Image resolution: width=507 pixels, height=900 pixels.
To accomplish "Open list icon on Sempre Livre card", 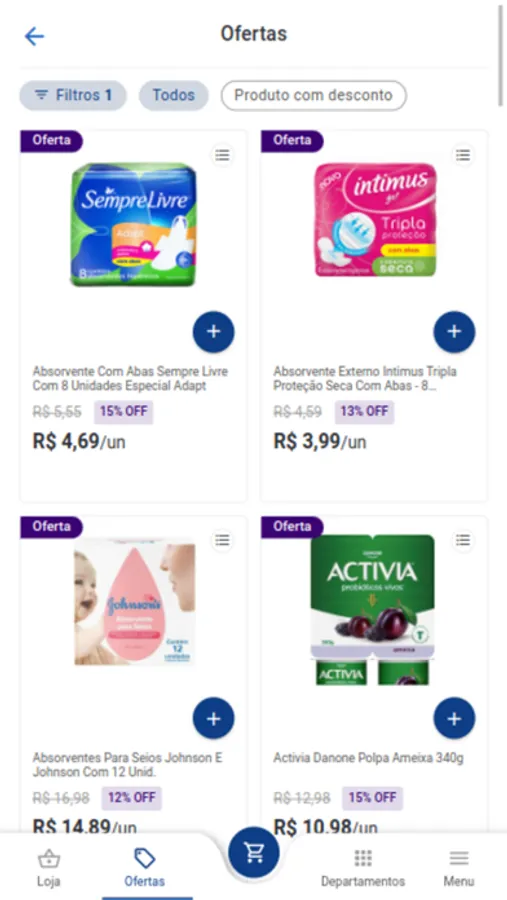I will pos(222,154).
